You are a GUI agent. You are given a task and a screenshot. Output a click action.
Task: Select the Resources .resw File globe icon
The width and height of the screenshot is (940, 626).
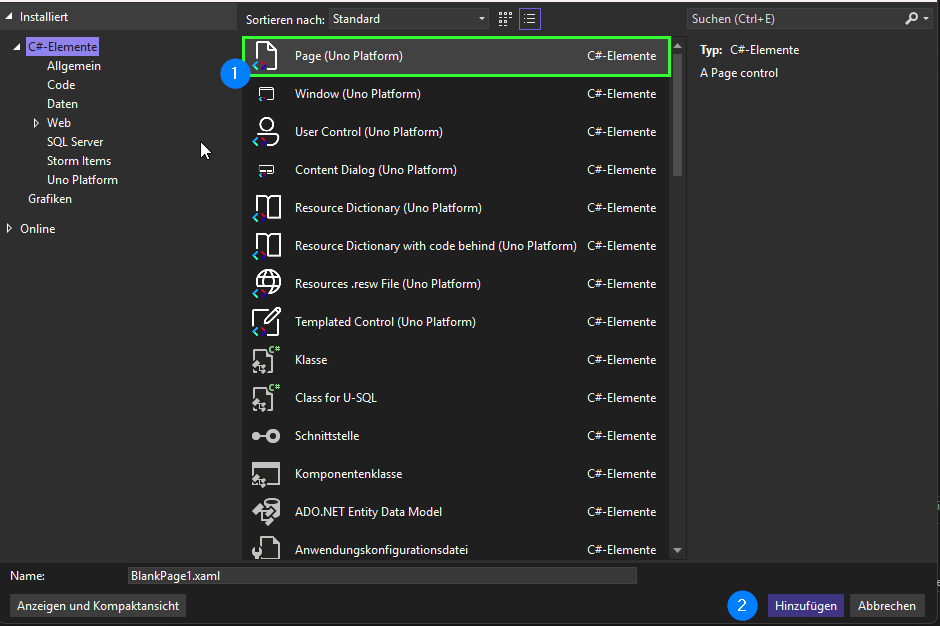tap(267, 284)
